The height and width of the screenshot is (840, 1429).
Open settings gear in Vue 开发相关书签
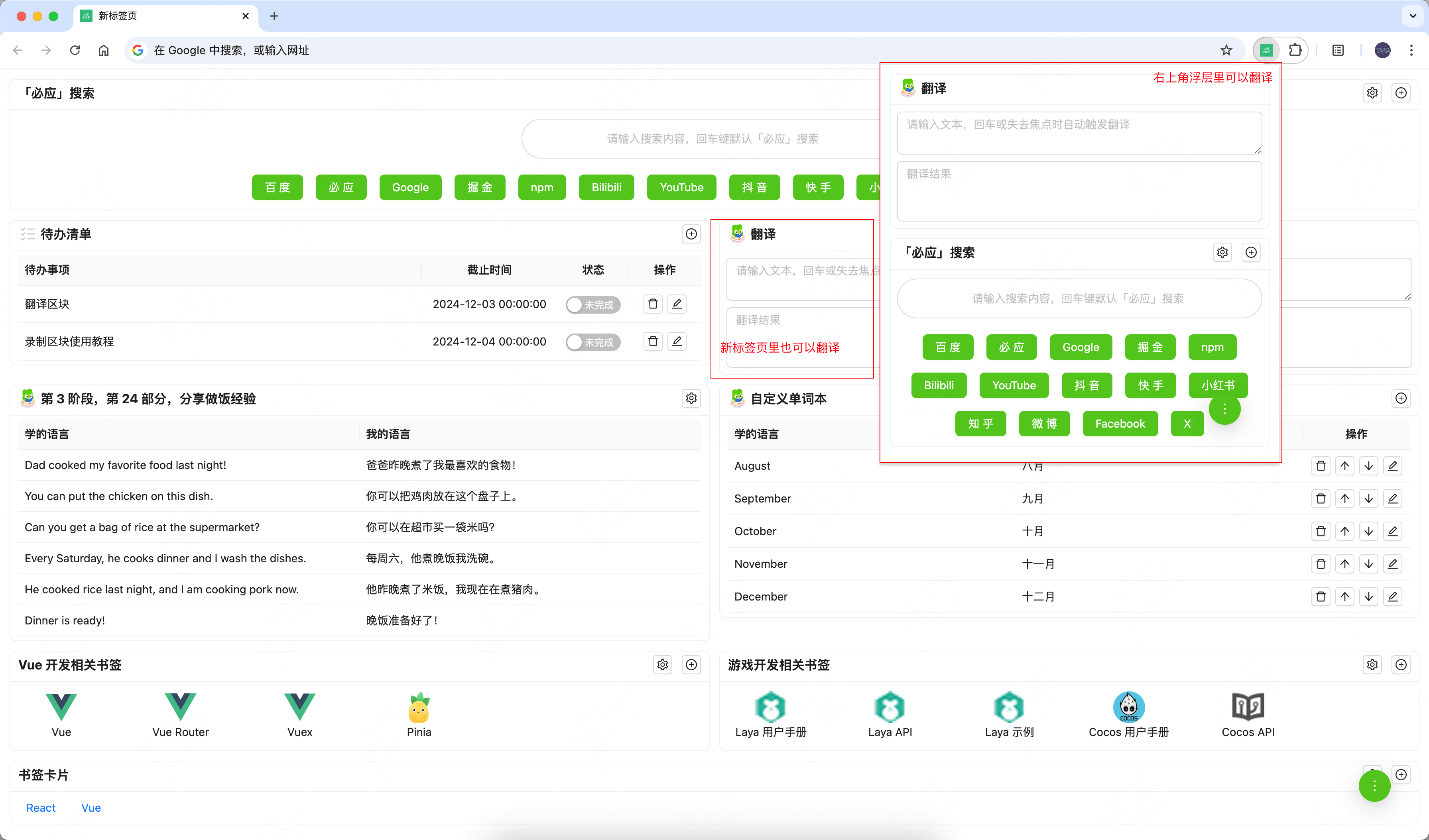click(x=662, y=665)
